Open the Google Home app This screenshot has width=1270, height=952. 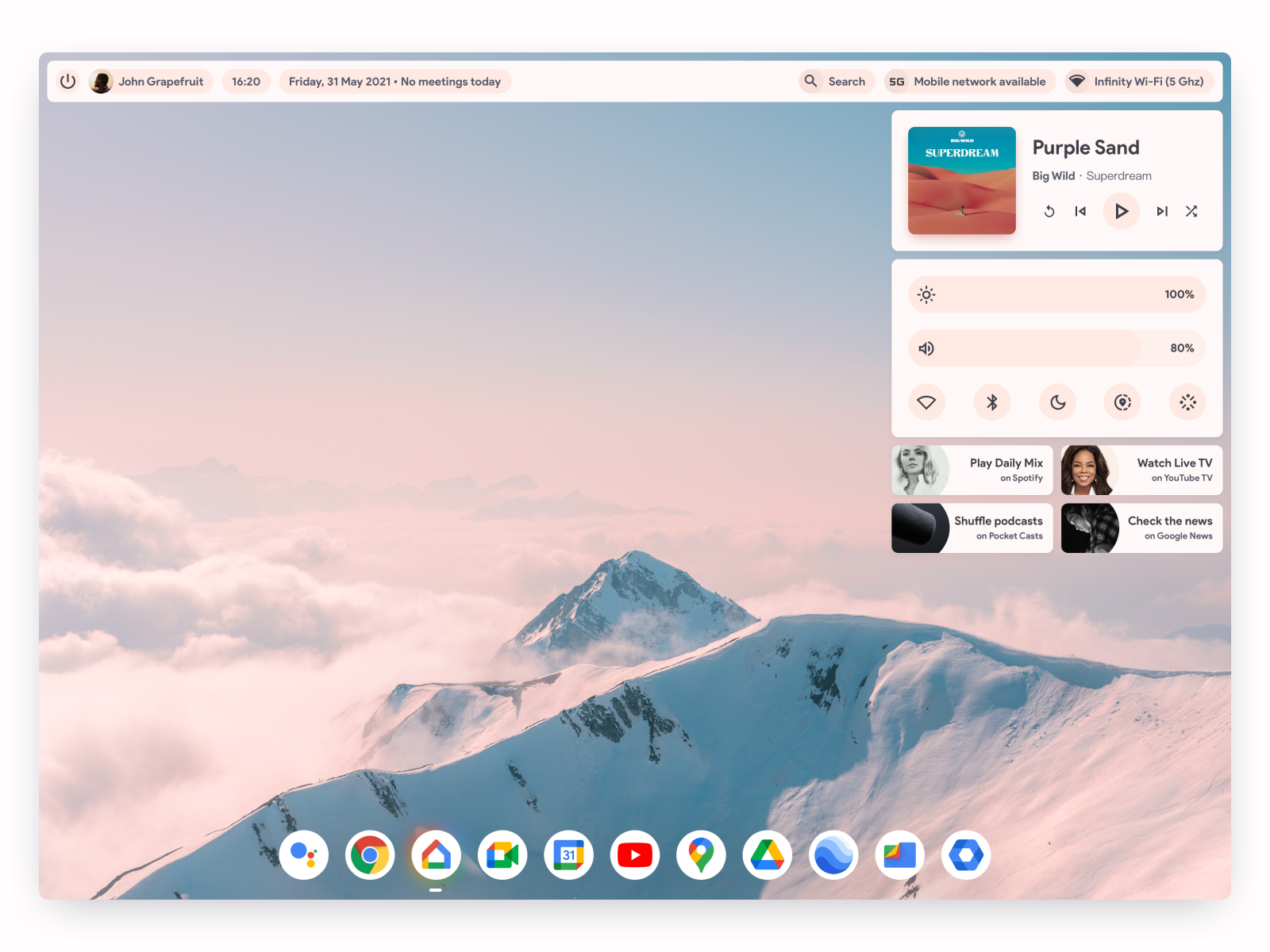436,854
